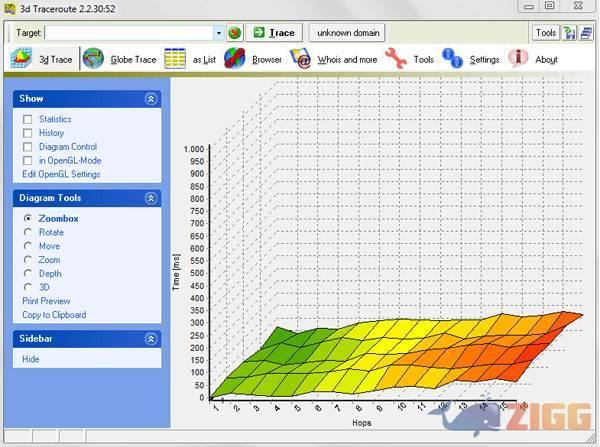600x447 pixels.
Task: Collapse the Show panel
Action: [150, 99]
